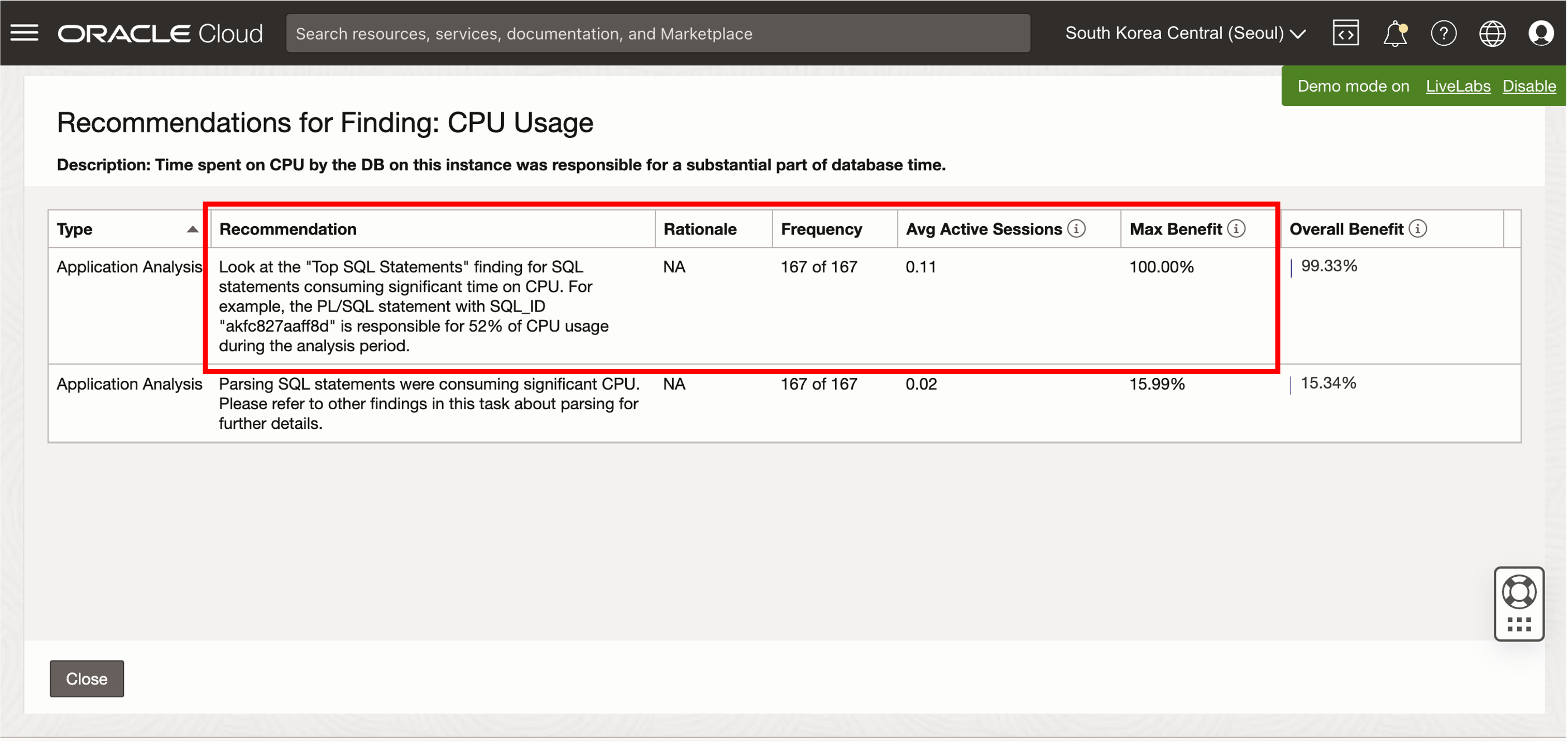This screenshot has height=742, width=1568.
Task: Click the Recommendation column header
Action: [288, 229]
